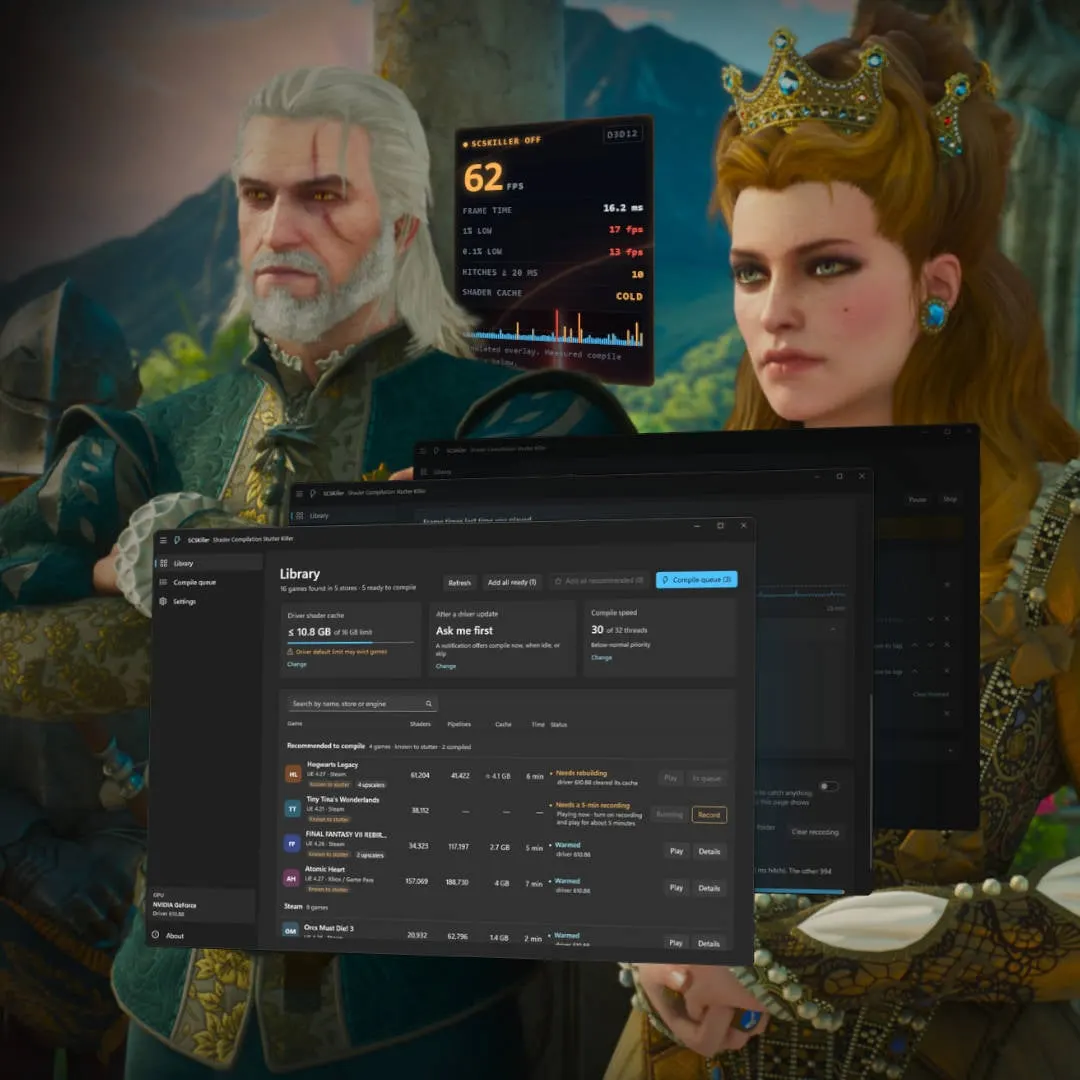Click the Orcs Must Die! 3 OM icon
Screen dimensions: 1080x1080
tap(291, 931)
